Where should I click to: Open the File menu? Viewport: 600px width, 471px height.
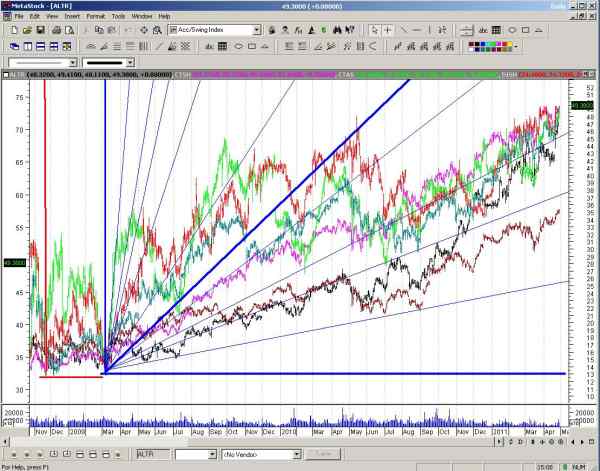point(19,16)
